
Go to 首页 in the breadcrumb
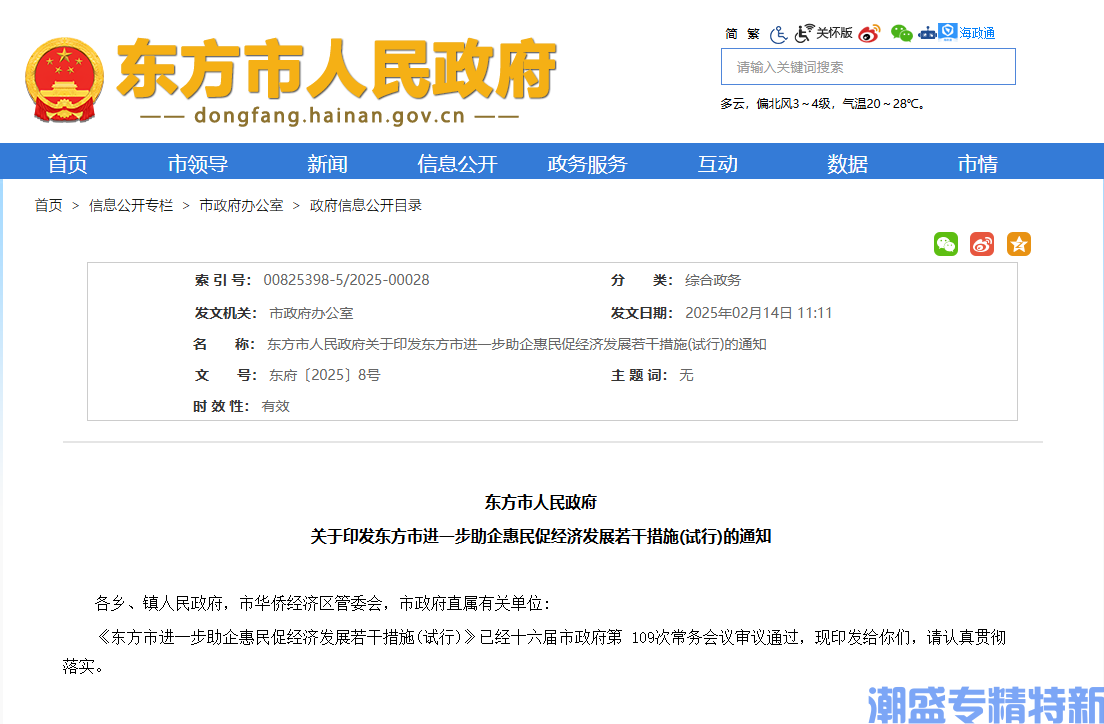(x=49, y=206)
